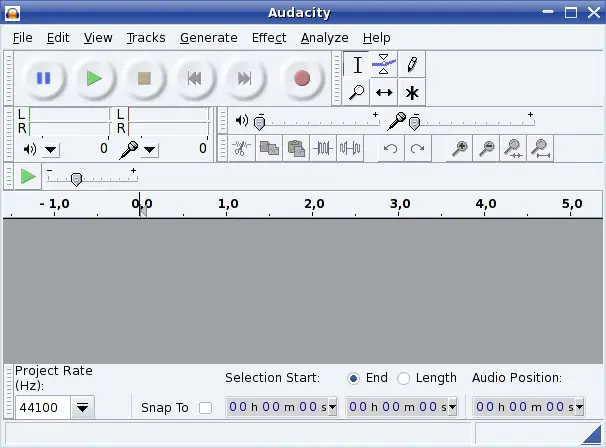This screenshot has width=606, height=448.
Task: Click the Audacity headphones title bar icon
Action: 12,13
